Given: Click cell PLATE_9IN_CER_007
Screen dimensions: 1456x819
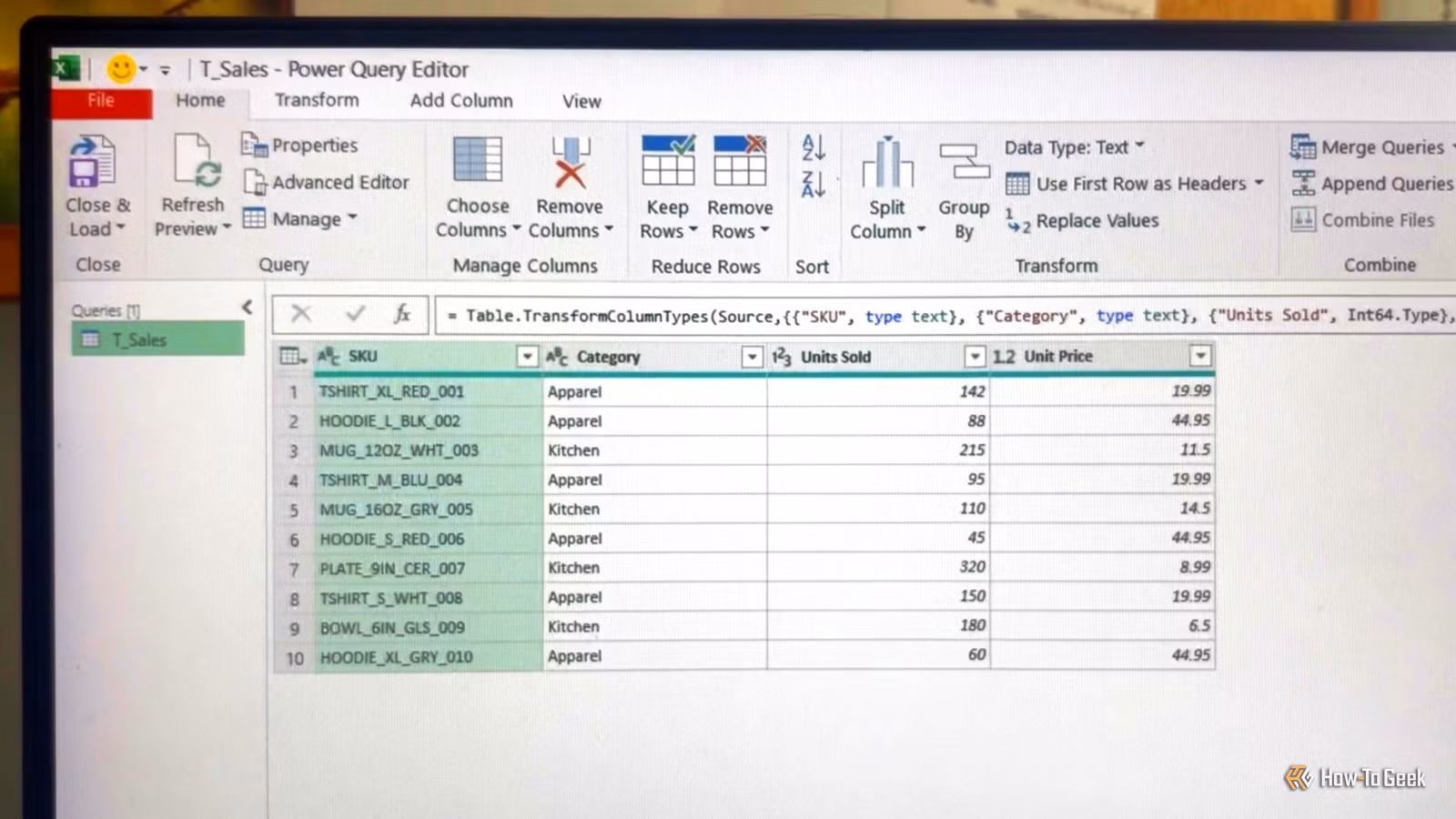Looking at the screenshot, I should coord(428,569).
